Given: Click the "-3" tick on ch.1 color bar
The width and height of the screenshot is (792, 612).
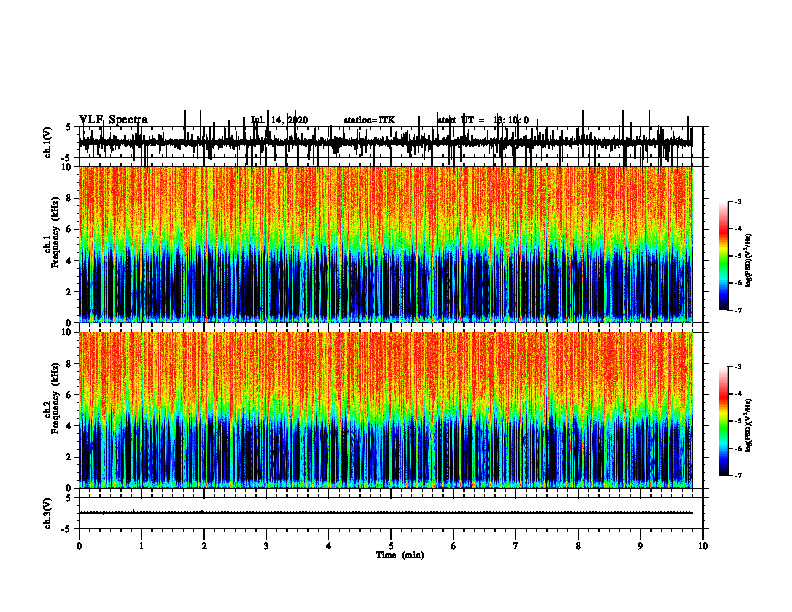Looking at the screenshot, I should click(738, 201).
